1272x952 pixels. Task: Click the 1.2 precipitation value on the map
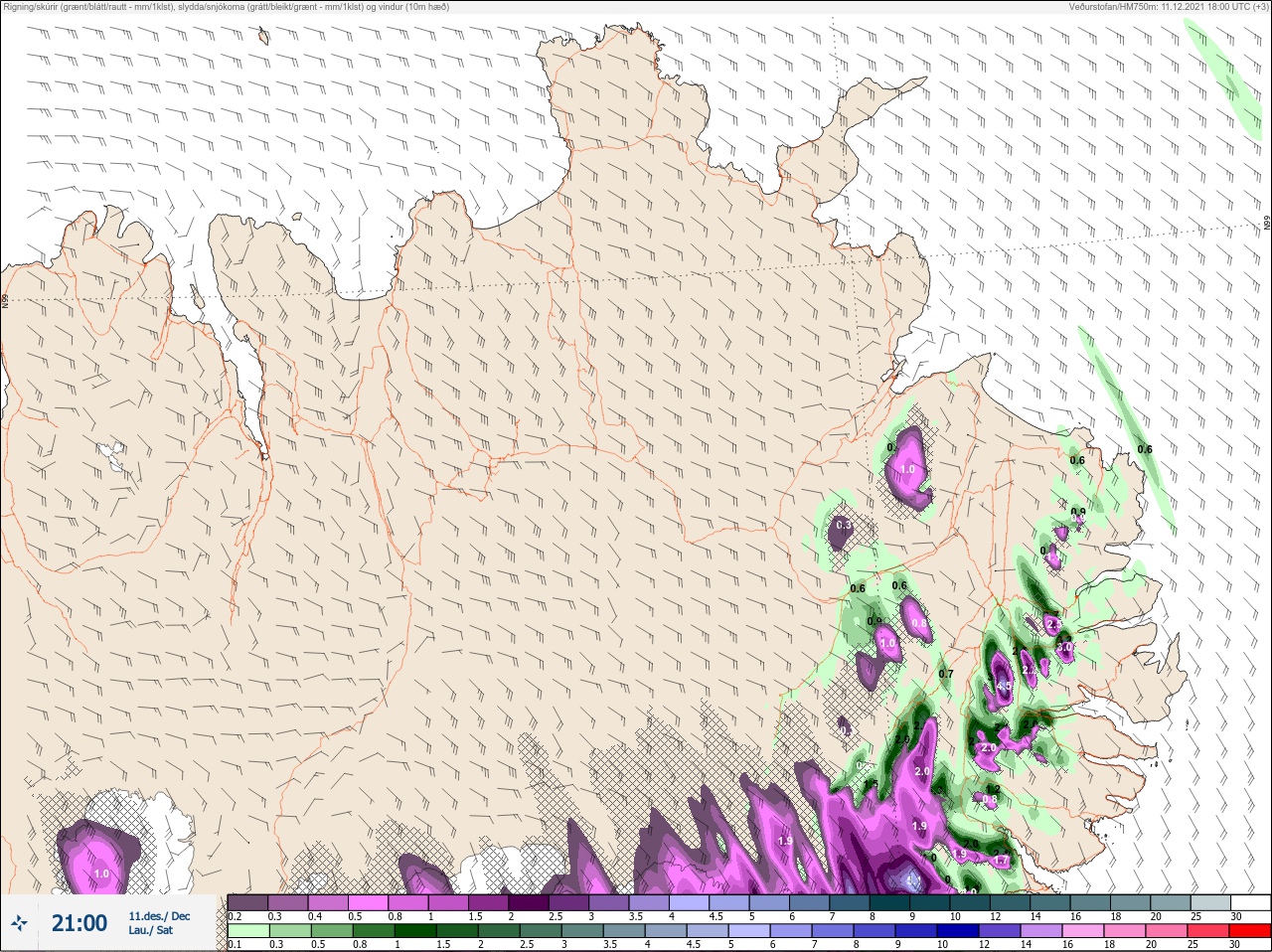992,789
